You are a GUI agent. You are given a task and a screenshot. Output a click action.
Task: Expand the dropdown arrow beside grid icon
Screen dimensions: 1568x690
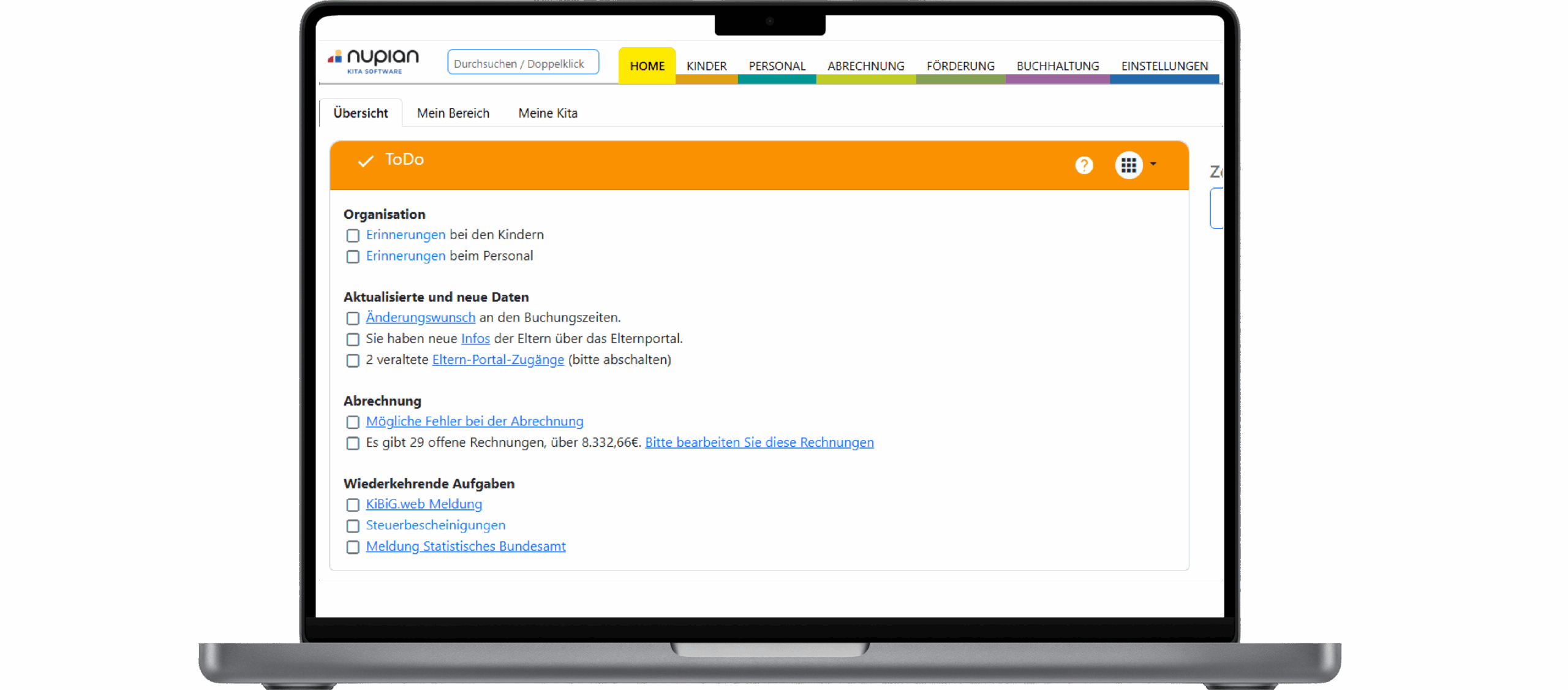click(x=1153, y=164)
